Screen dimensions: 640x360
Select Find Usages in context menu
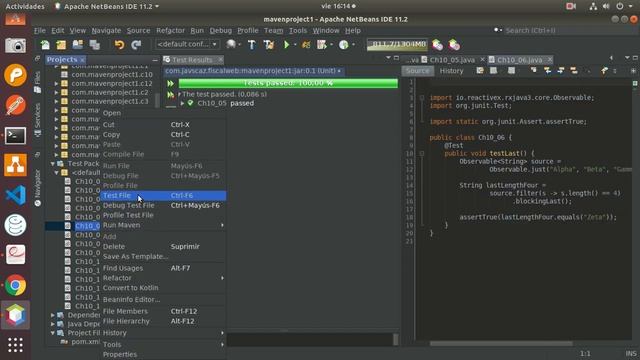coord(163,268)
